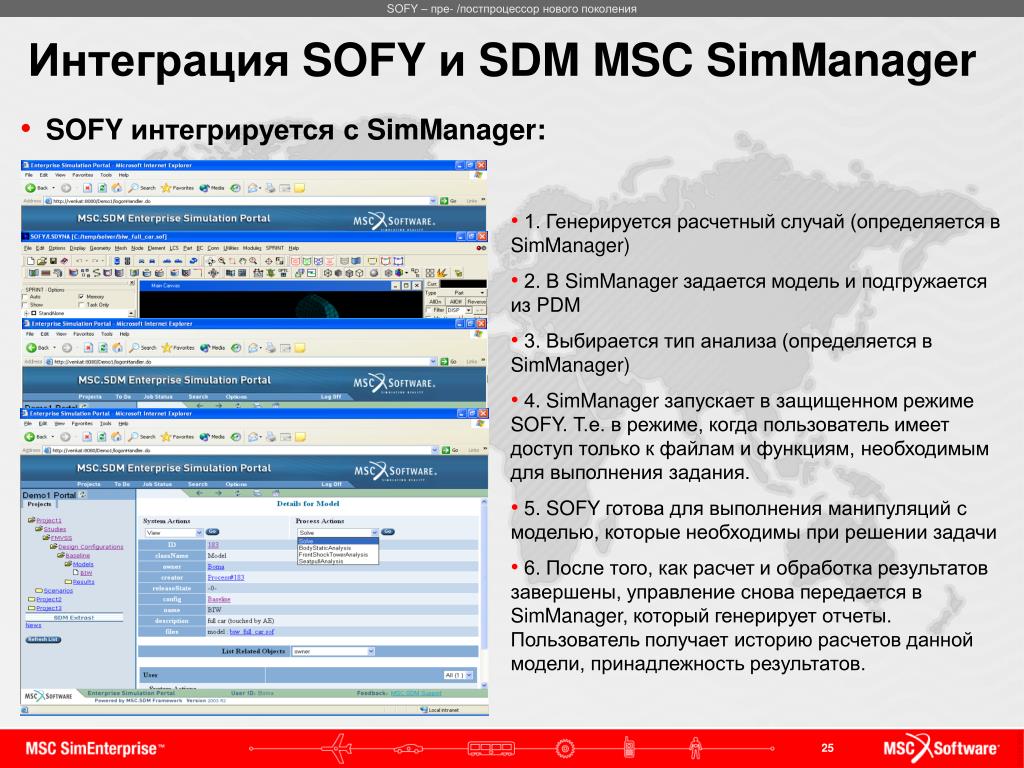
Task: Open the Process Actions Solve dropdown
Action: click(x=338, y=533)
